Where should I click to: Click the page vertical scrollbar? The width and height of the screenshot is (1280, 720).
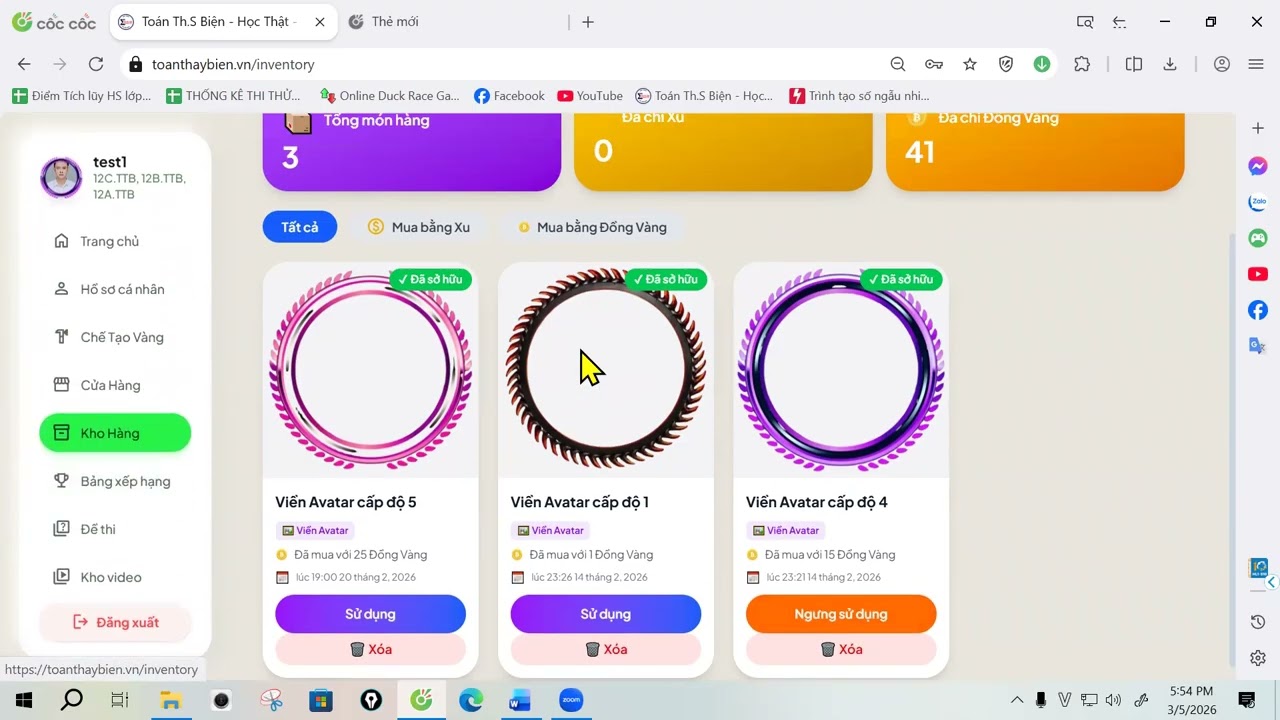point(1232,448)
